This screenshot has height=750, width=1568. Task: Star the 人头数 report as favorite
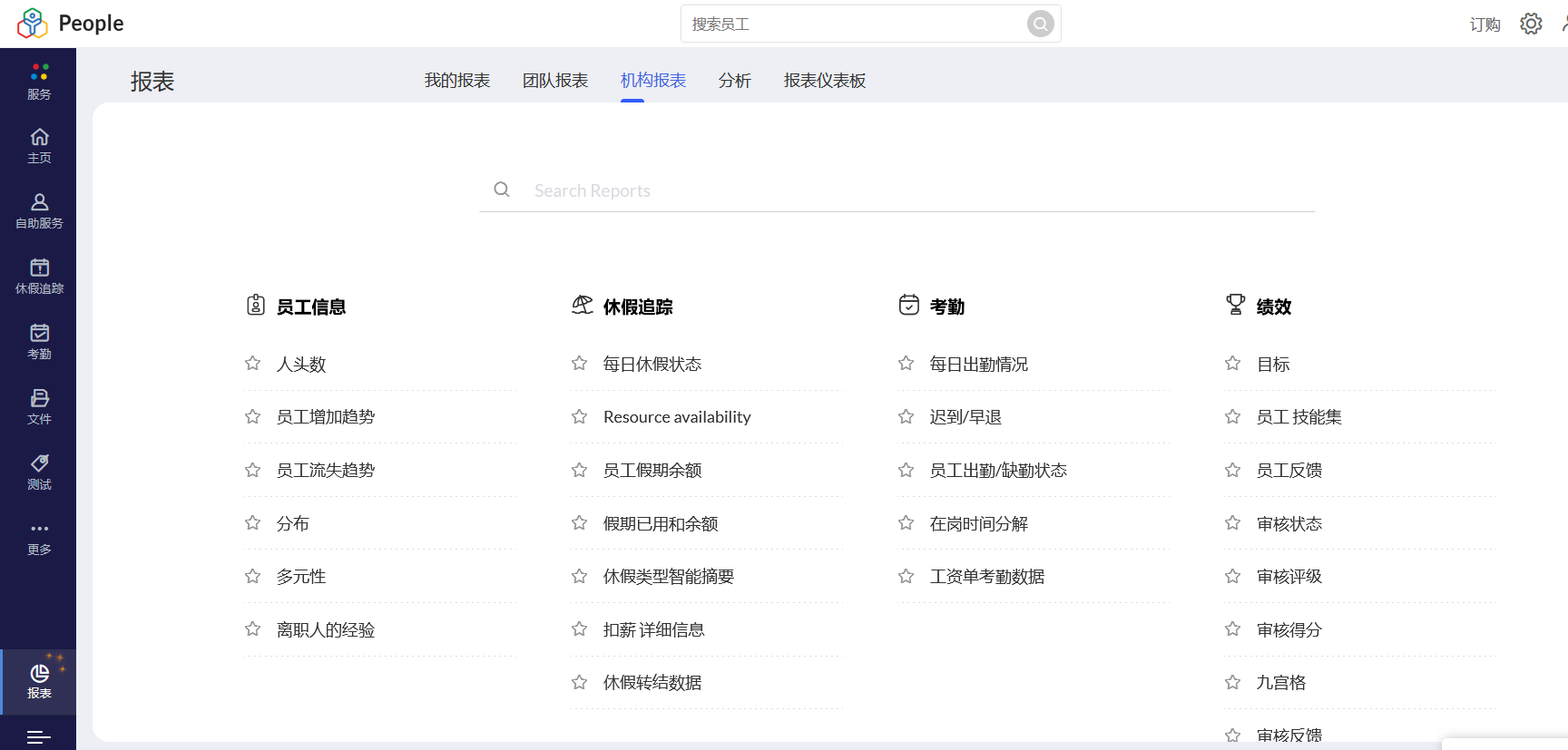[253, 364]
